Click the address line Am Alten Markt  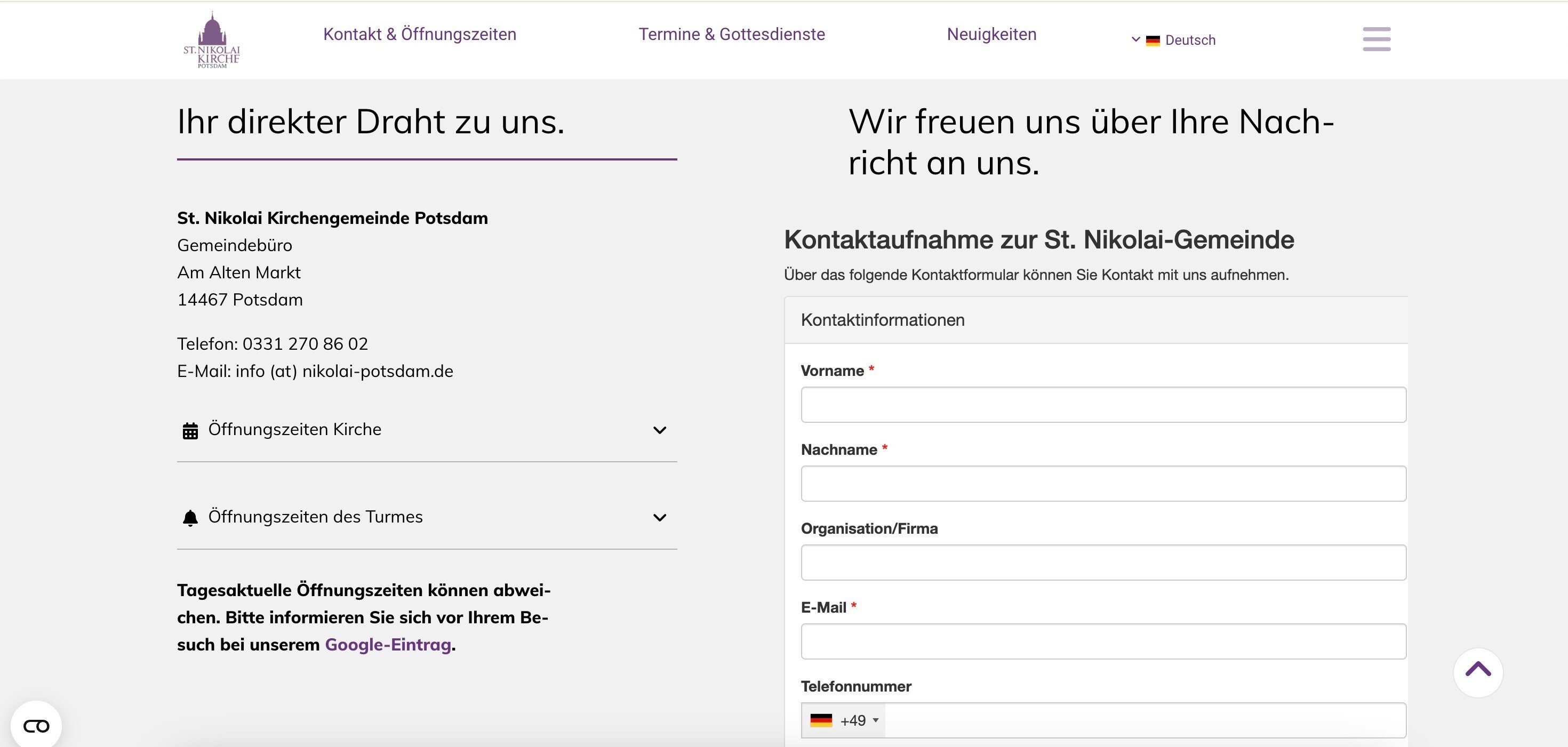[x=238, y=272]
